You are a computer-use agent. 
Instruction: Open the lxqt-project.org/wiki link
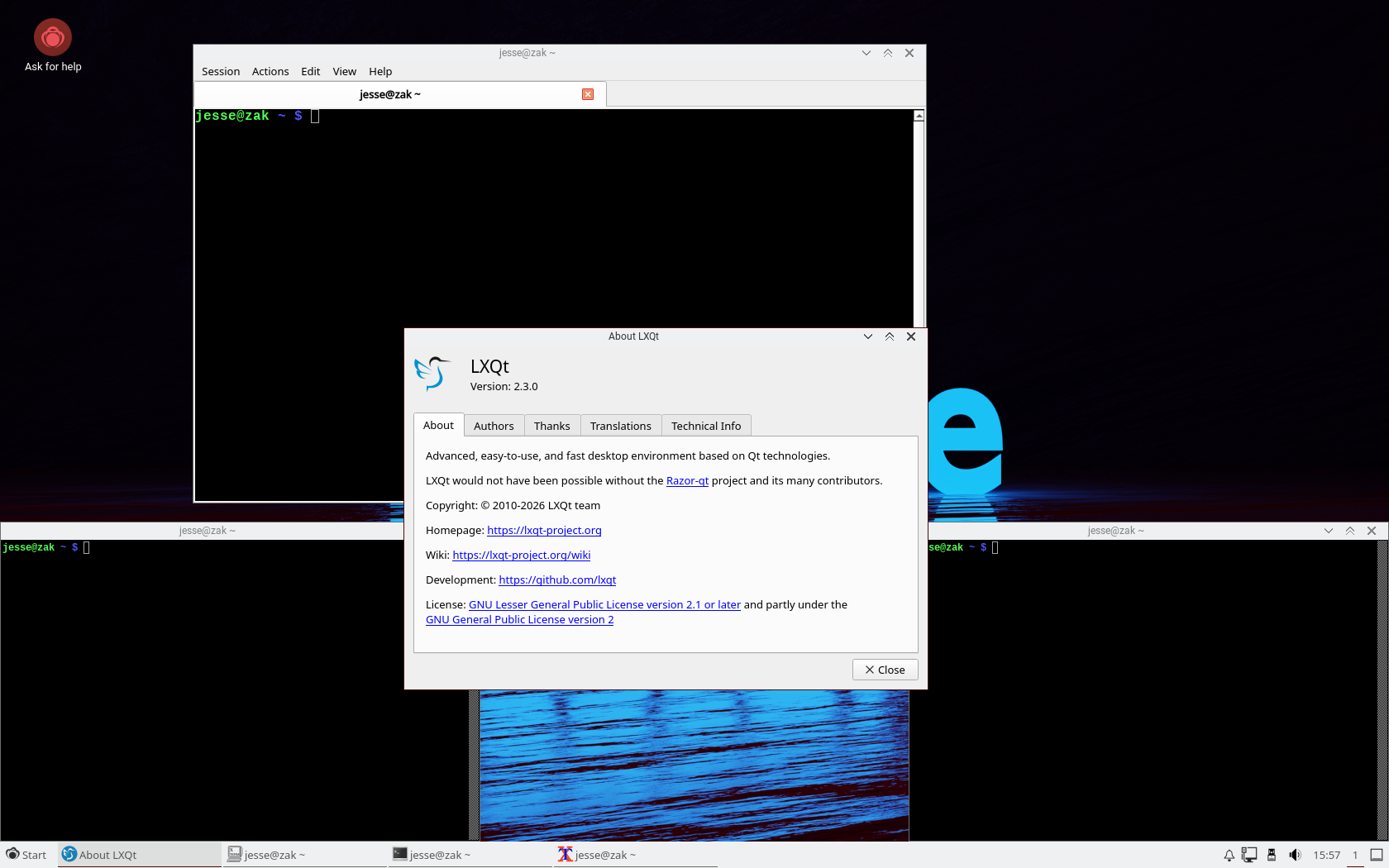pyautogui.click(x=522, y=556)
